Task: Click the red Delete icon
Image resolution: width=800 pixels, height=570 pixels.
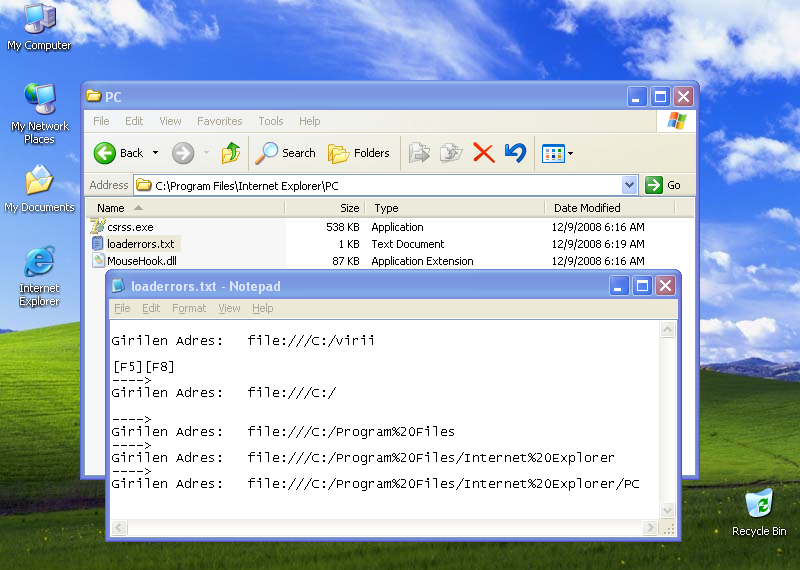Action: [x=483, y=153]
